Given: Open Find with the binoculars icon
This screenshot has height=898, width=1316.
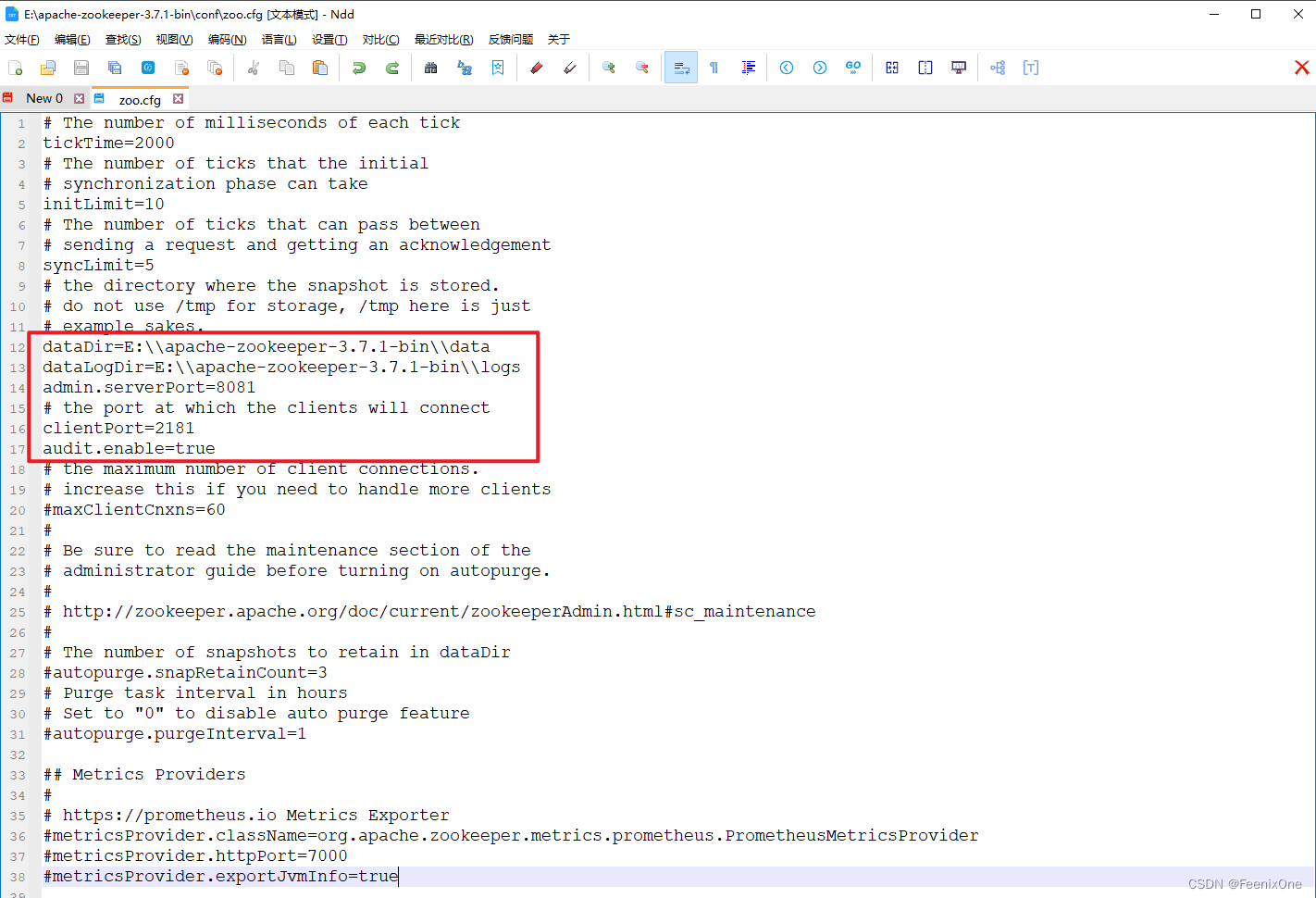Looking at the screenshot, I should [431, 68].
